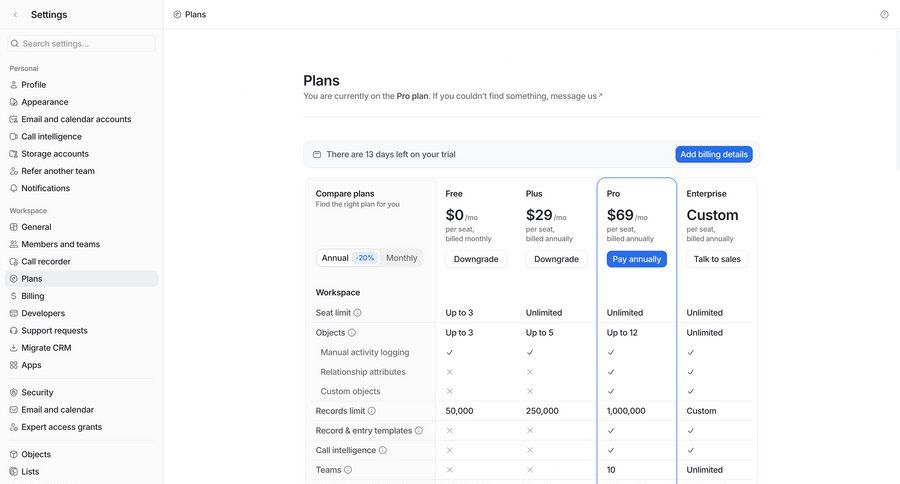Click the 50,000 records limit value

(459, 411)
